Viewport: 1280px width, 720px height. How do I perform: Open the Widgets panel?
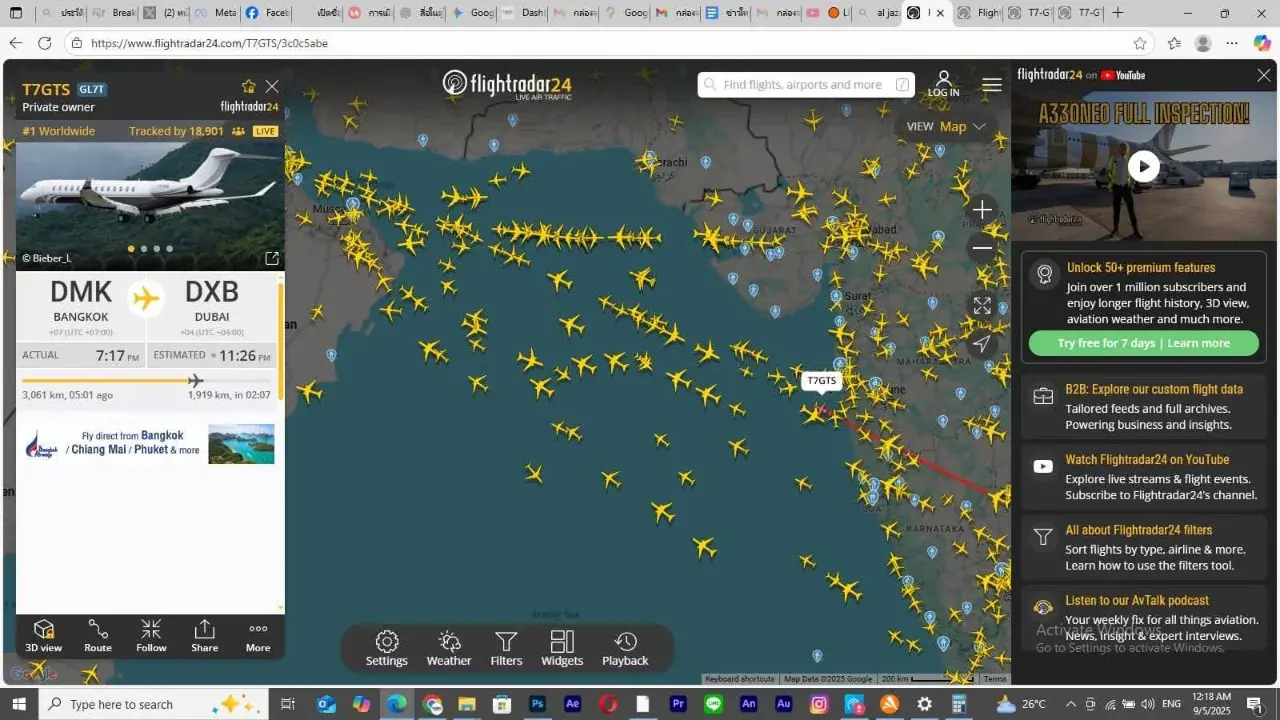(x=562, y=648)
